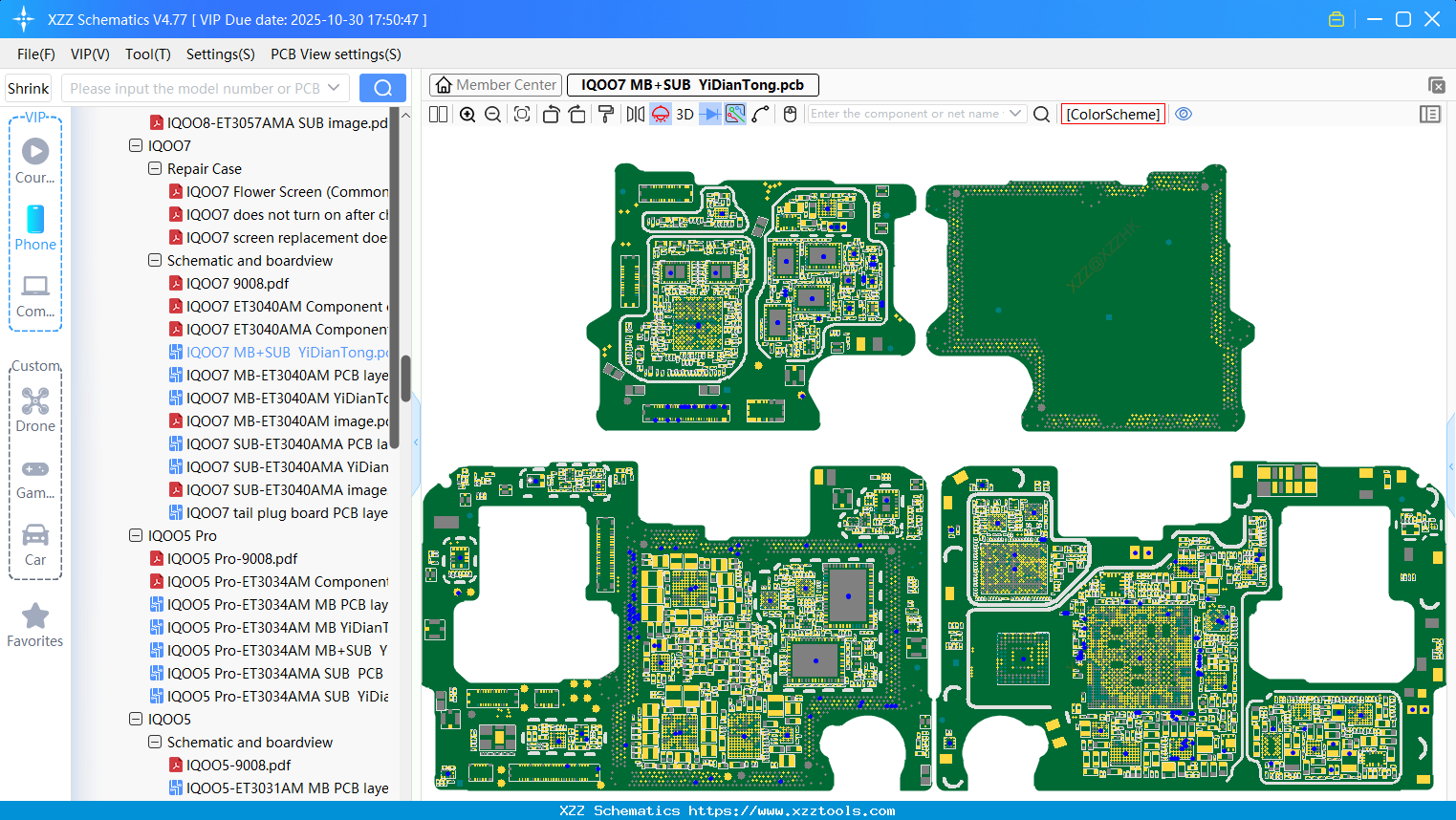Open IQOO7 tail plug board PCB layer
1456x820 pixels.
(x=278, y=513)
